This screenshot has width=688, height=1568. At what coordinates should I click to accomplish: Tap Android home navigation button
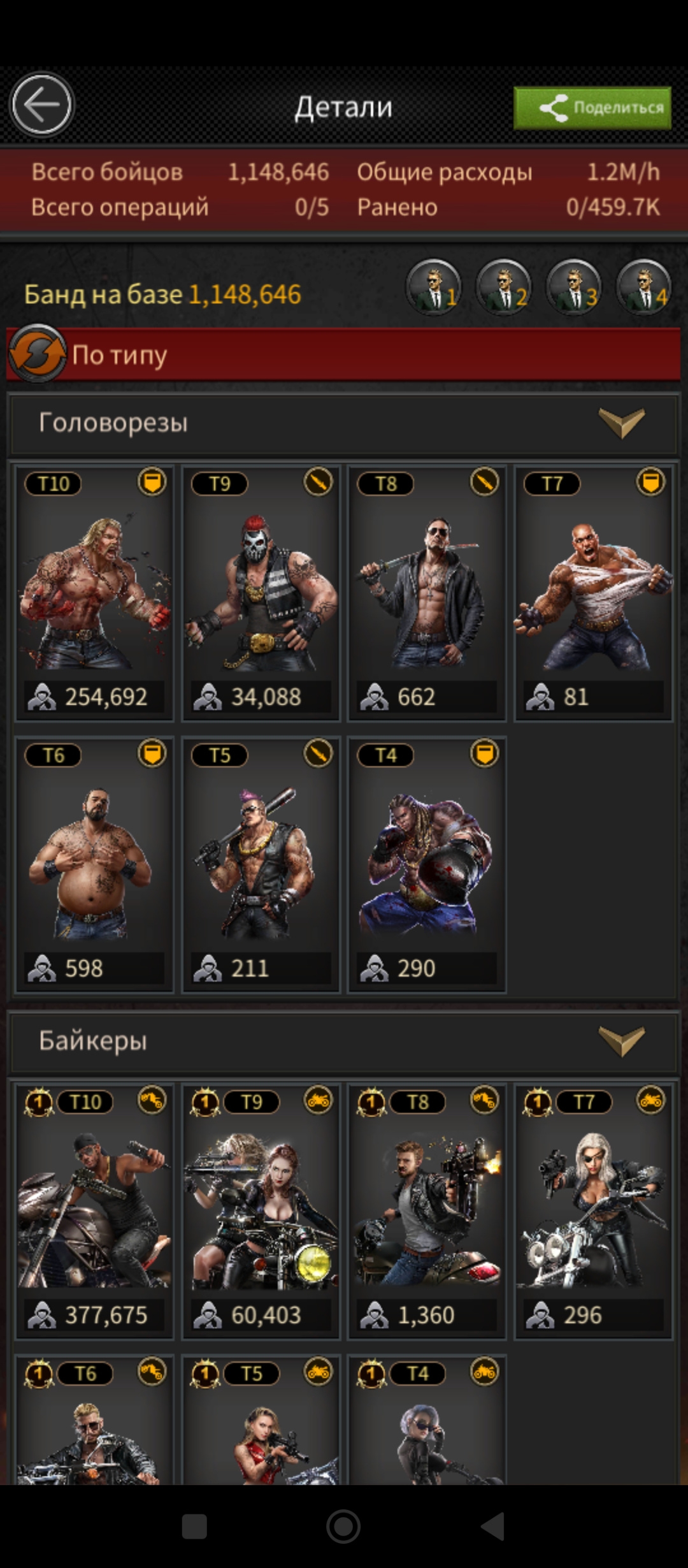click(x=343, y=1527)
